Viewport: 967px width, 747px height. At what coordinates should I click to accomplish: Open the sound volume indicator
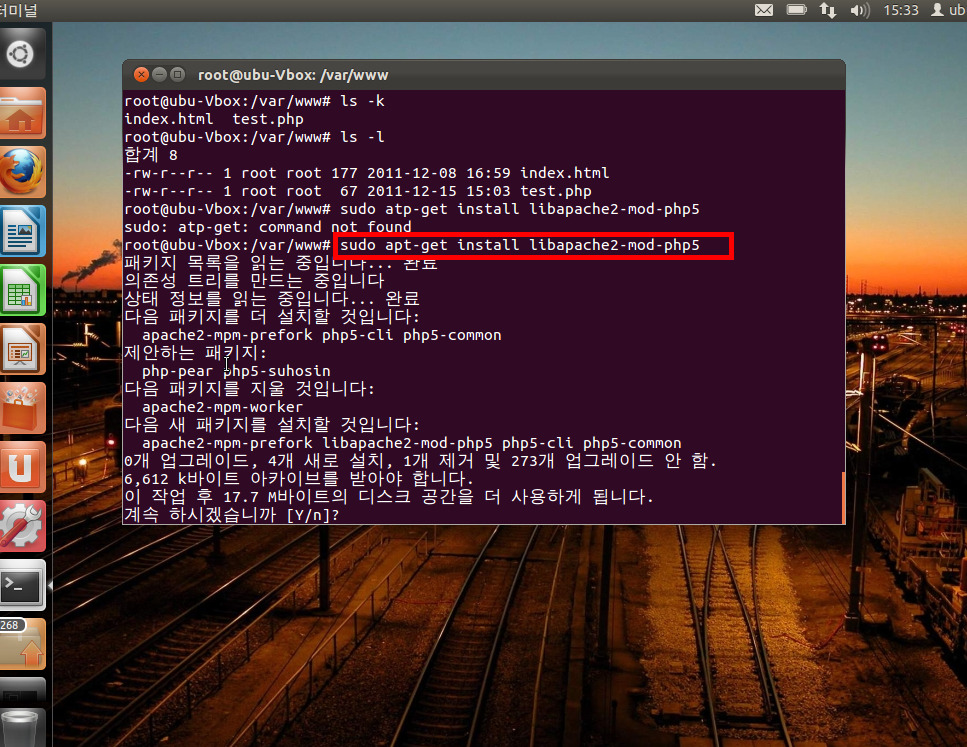pos(859,10)
